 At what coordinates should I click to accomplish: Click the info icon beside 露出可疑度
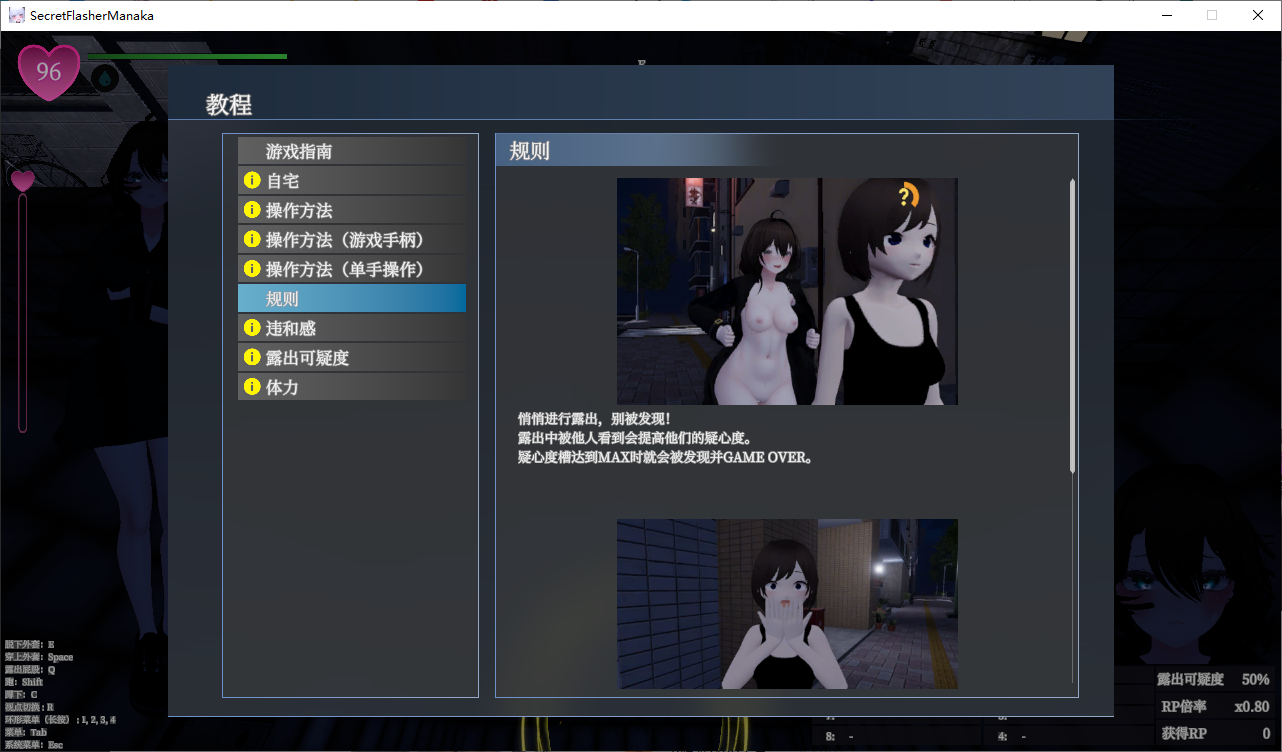252,357
